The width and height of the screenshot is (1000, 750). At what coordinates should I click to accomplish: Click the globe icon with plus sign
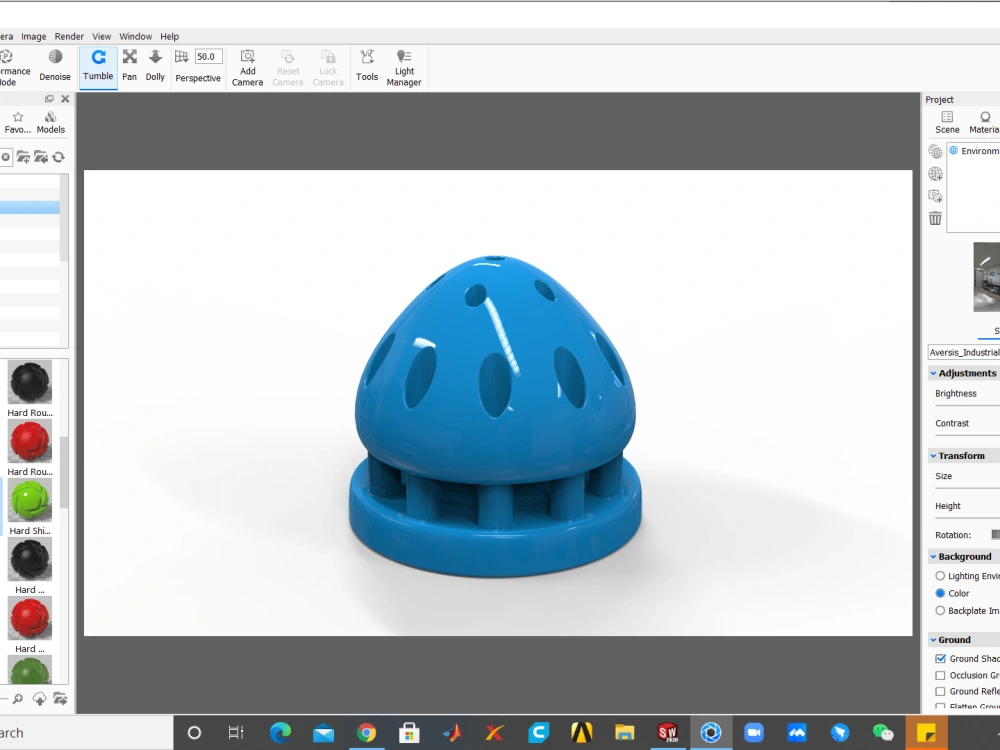(935, 173)
